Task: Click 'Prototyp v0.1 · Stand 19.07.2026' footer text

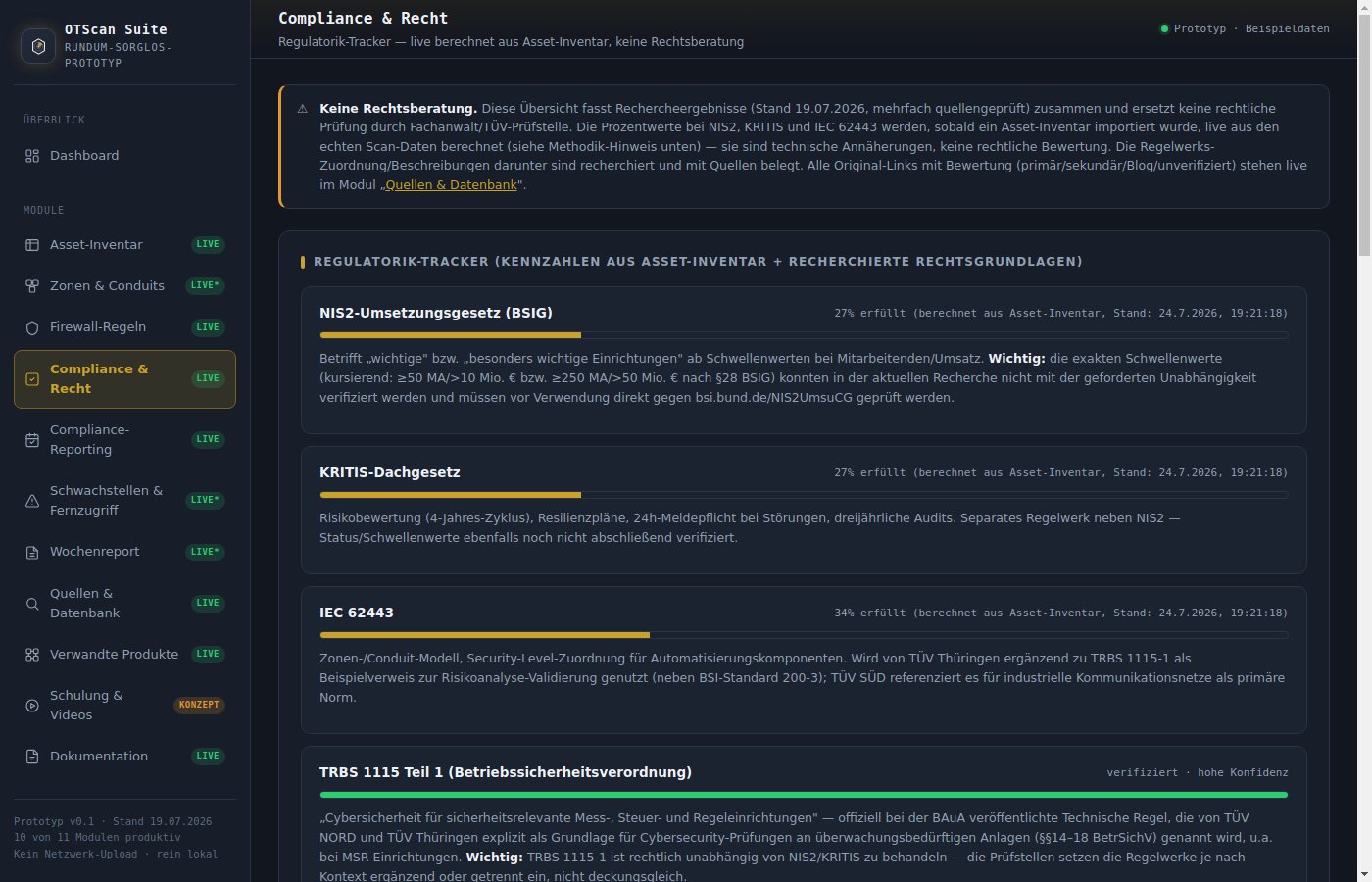Action: pos(113,821)
